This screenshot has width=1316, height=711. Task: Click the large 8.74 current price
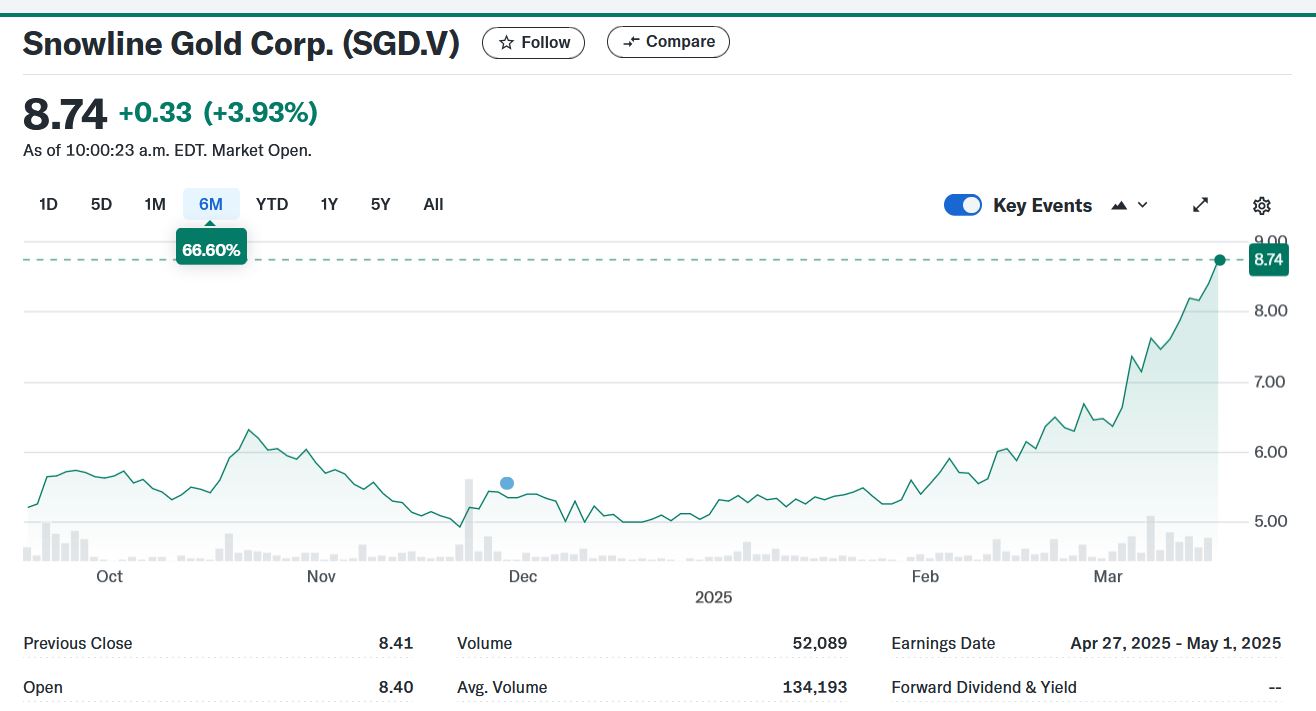(x=64, y=115)
